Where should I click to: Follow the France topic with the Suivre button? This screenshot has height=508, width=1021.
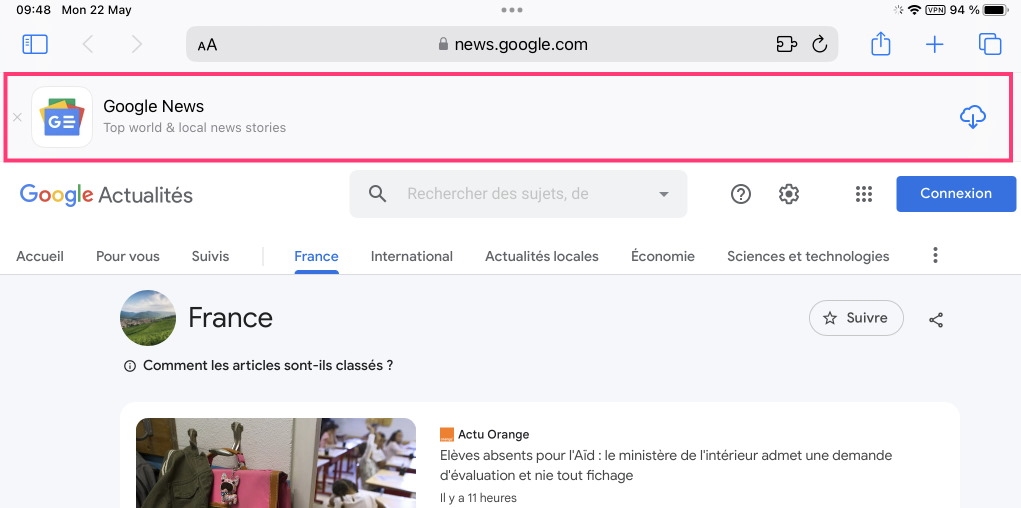coord(856,318)
